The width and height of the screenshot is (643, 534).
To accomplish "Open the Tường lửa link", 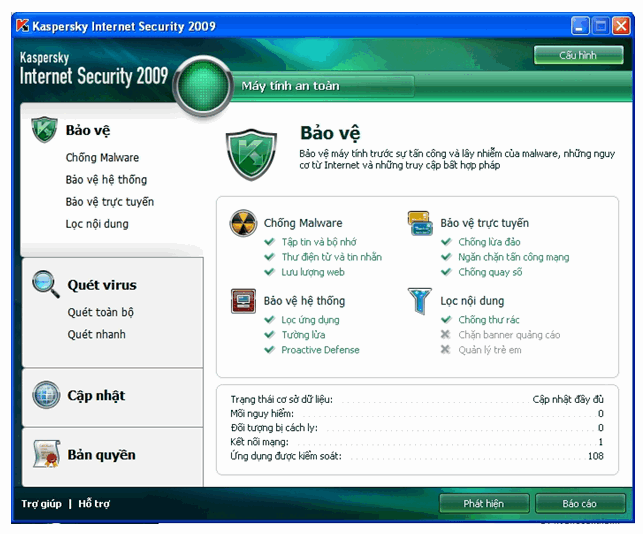I will [303, 335].
